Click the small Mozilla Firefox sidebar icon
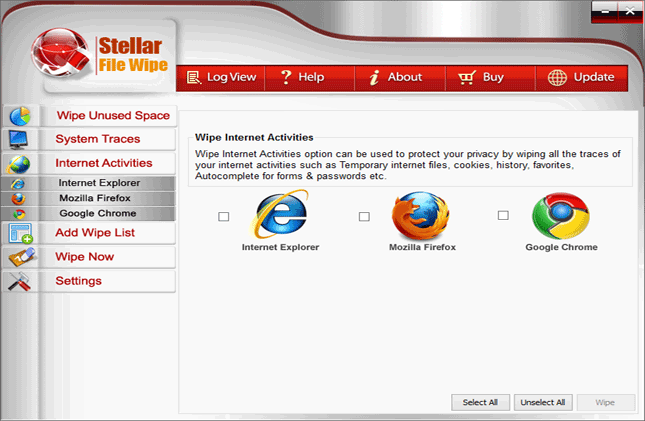Viewport: 645px width, 421px height. (x=18, y=198)
